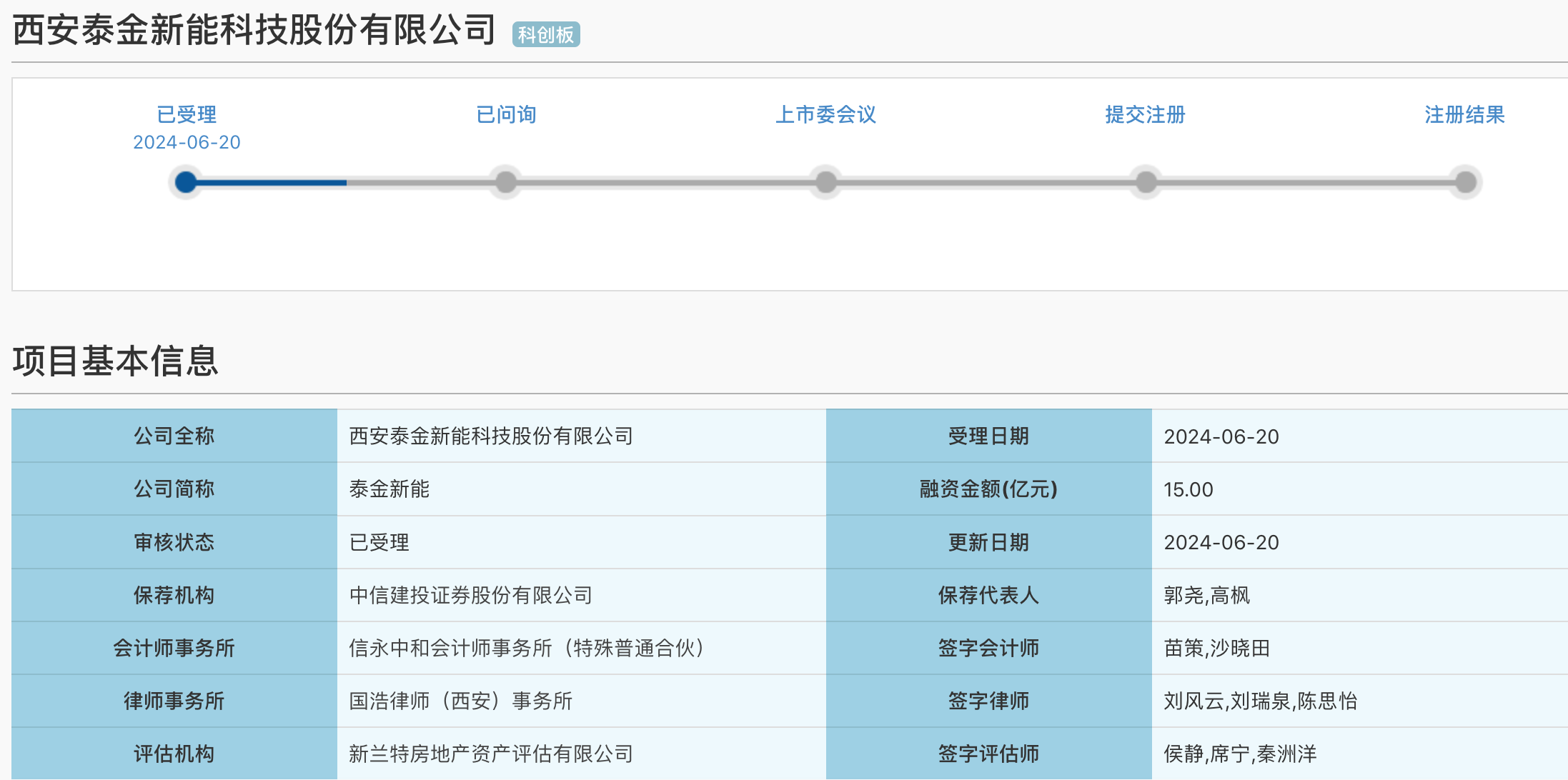Click the 上市委会议 progress step dot
The image size is (1568, 780).
coord(826,182)
